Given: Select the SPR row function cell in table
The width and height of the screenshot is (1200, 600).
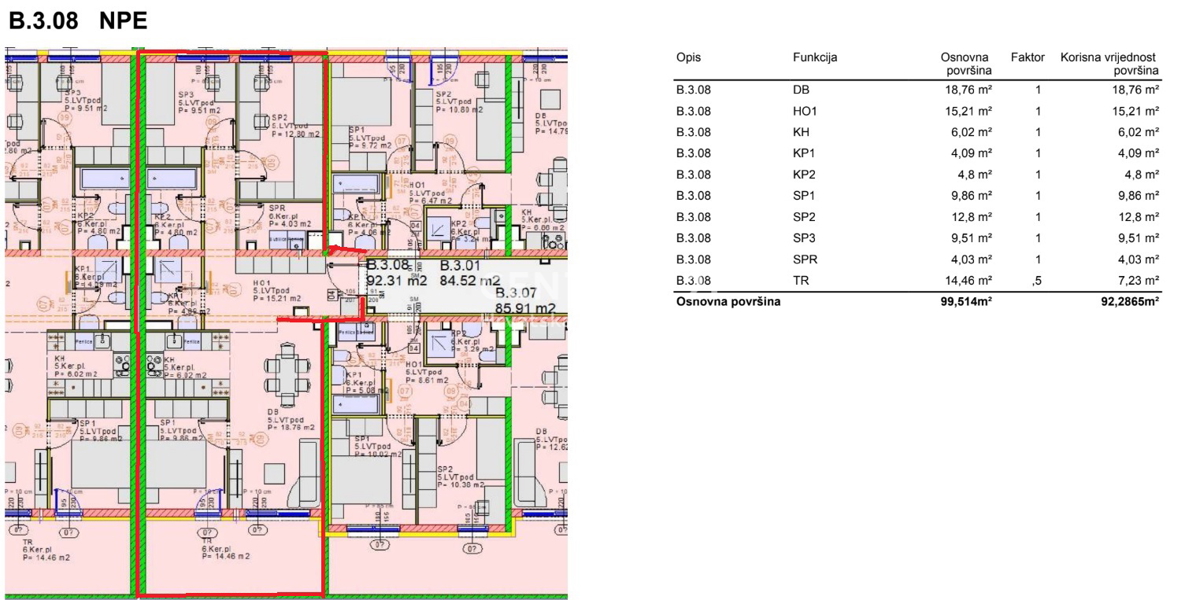Looking at the screenshot, I should [x=803, y=260].
